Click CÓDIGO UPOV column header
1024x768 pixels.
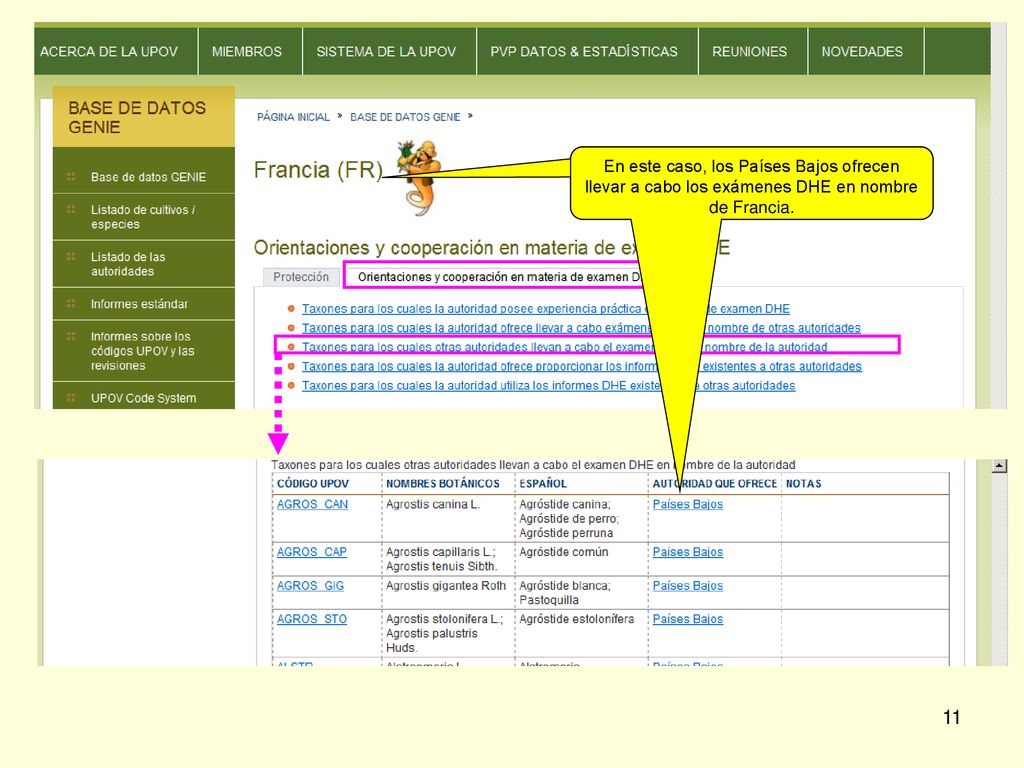(x=313, y=484)
